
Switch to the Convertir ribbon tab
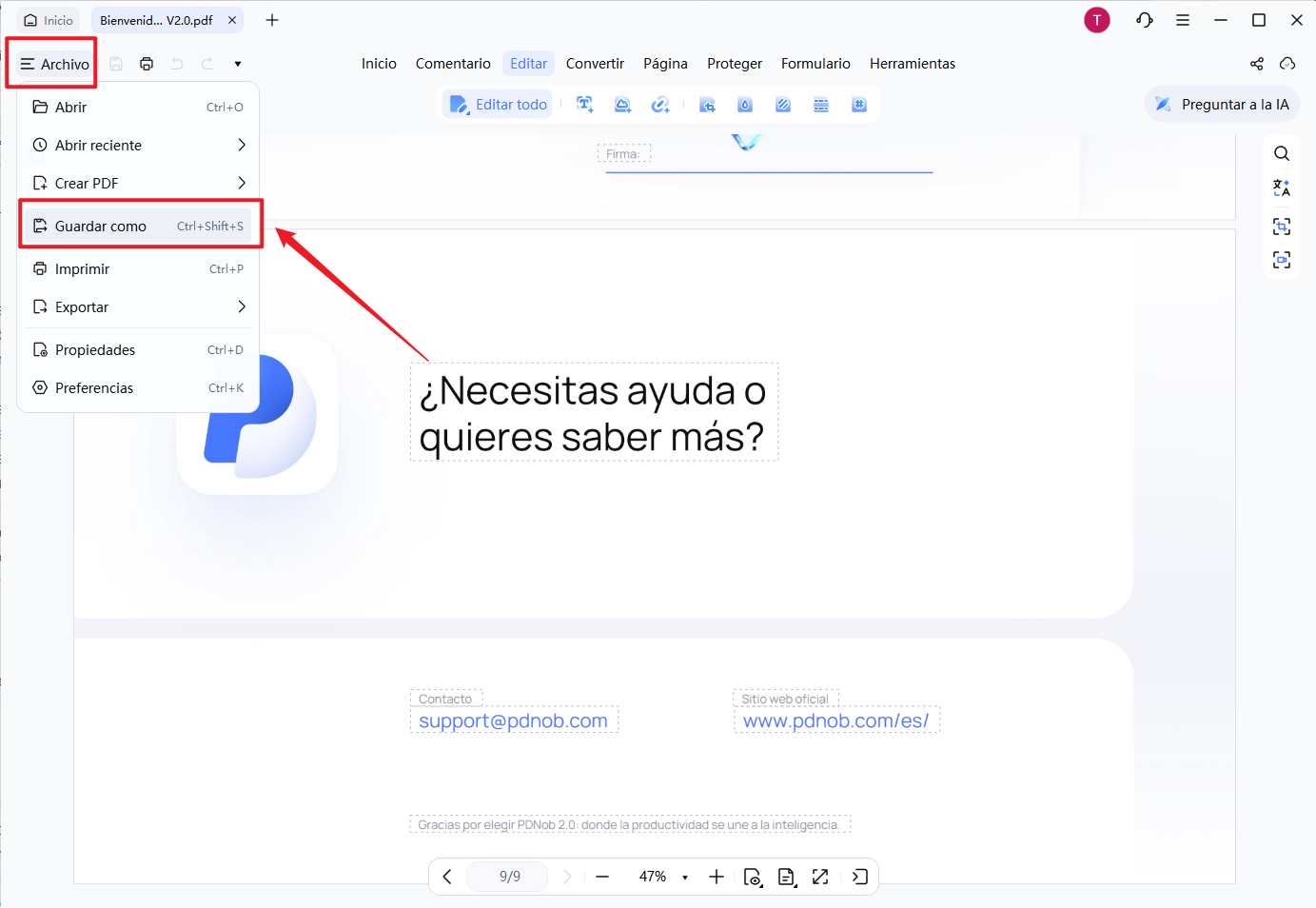coord(595,63)
